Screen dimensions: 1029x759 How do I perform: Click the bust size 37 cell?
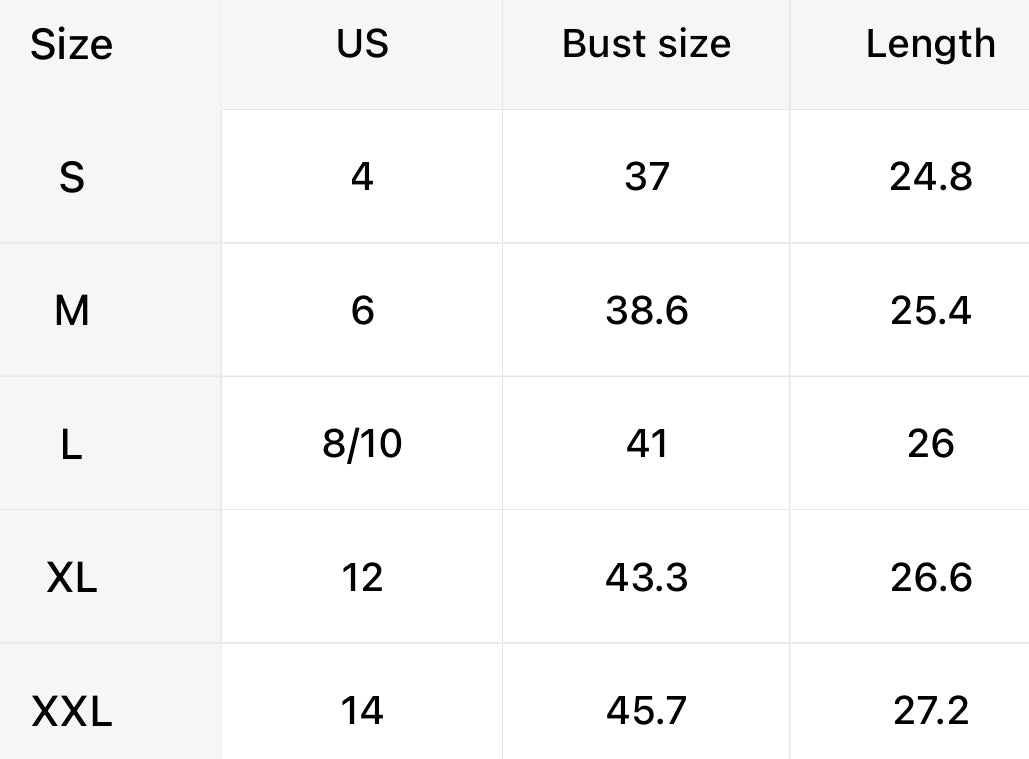click(646, 177)
